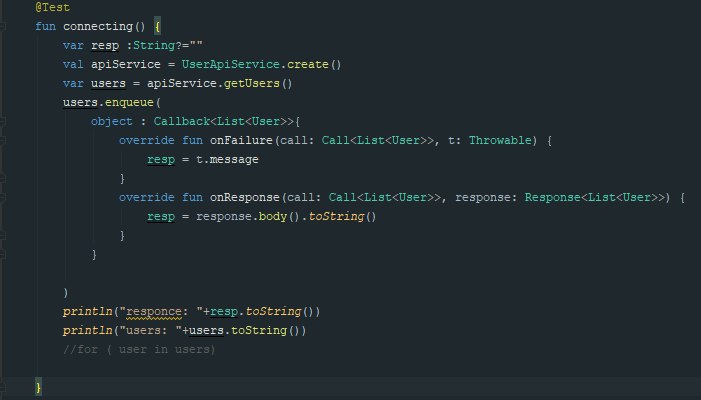This screenshot has width=701, height=400.
Task: Click the closing yellow brace at bottom
Action: (38, 387)
